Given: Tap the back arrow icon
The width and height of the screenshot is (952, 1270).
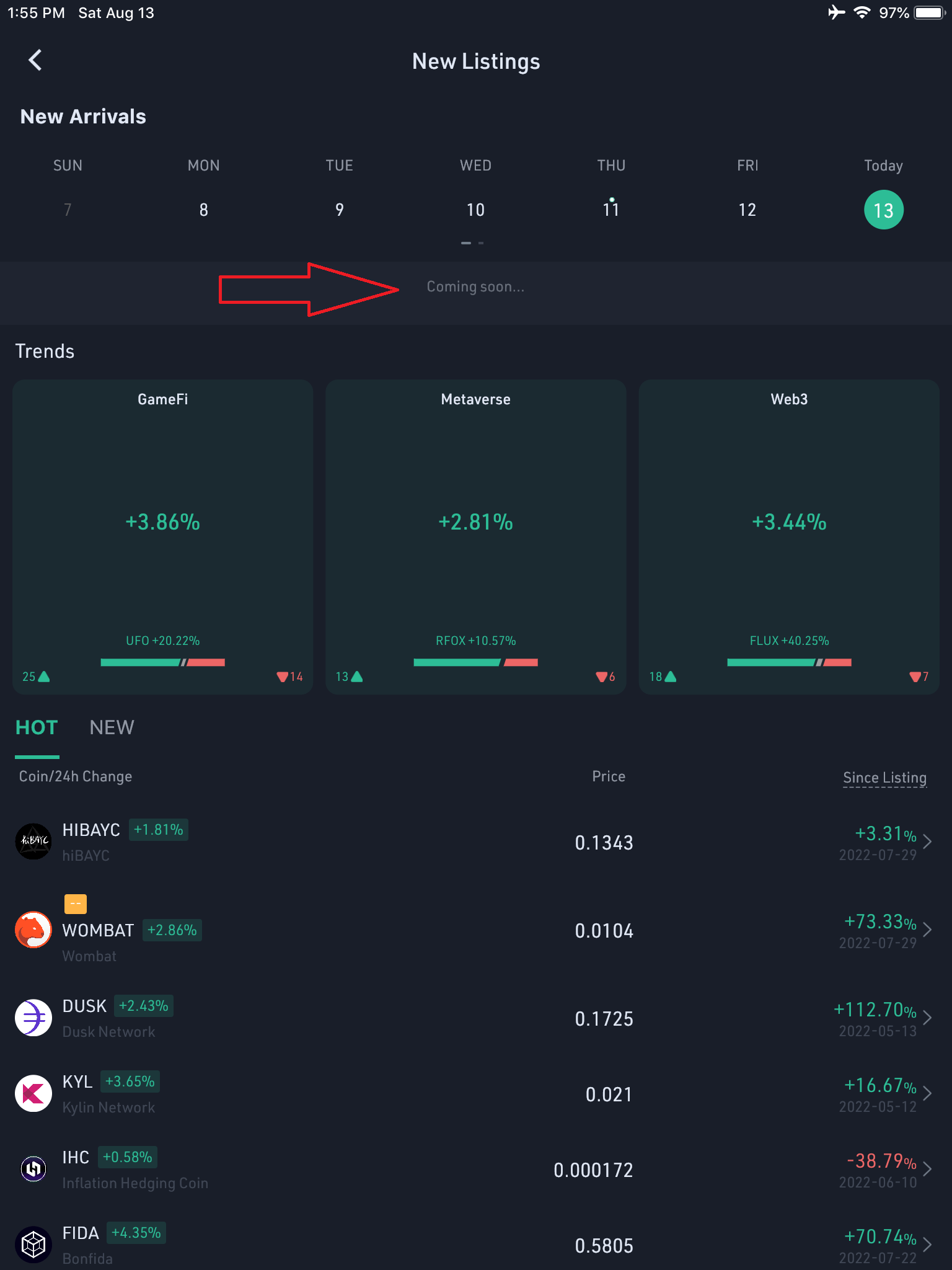Looking at the screenshot, I should click(35, 60).
